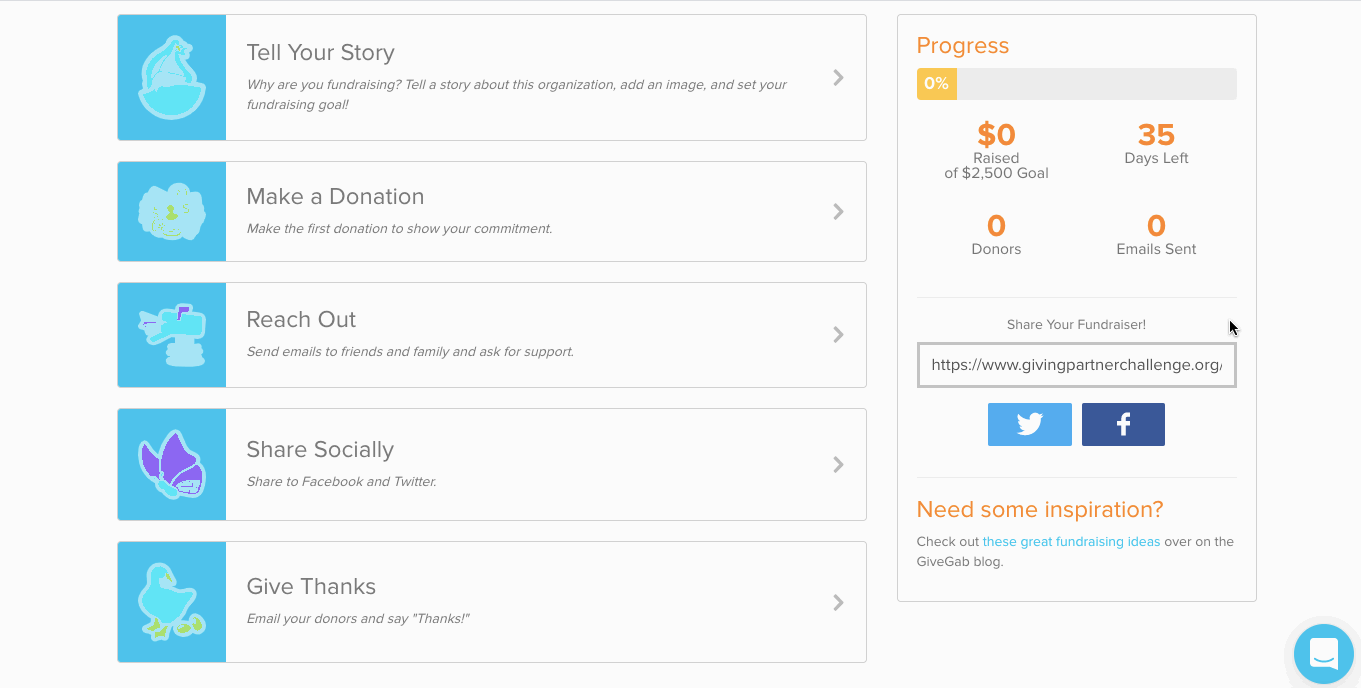The width and height of the screenshot is (1361, 688).
Task: Share fundraiser via Facebook icon
Action: tap(1123, 424)
